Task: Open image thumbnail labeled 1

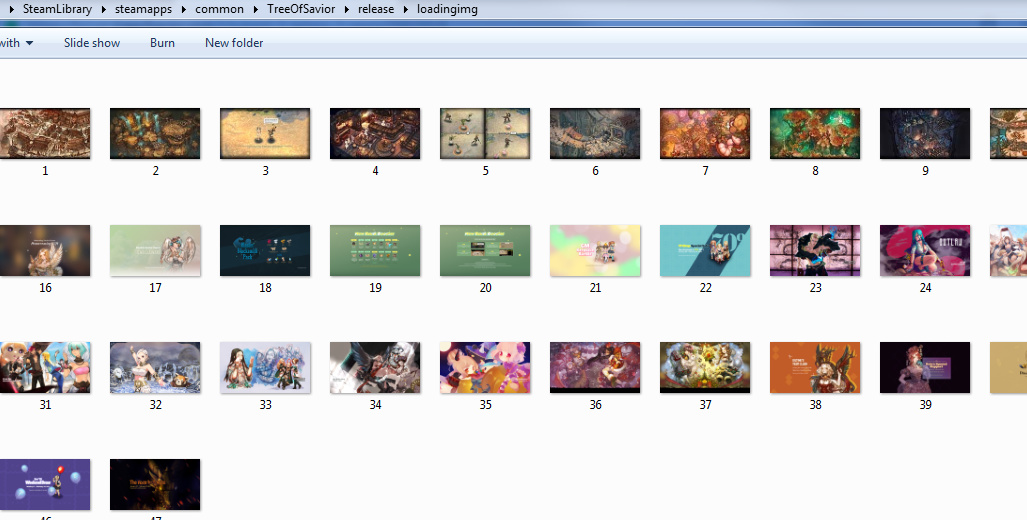Action: 45,134
